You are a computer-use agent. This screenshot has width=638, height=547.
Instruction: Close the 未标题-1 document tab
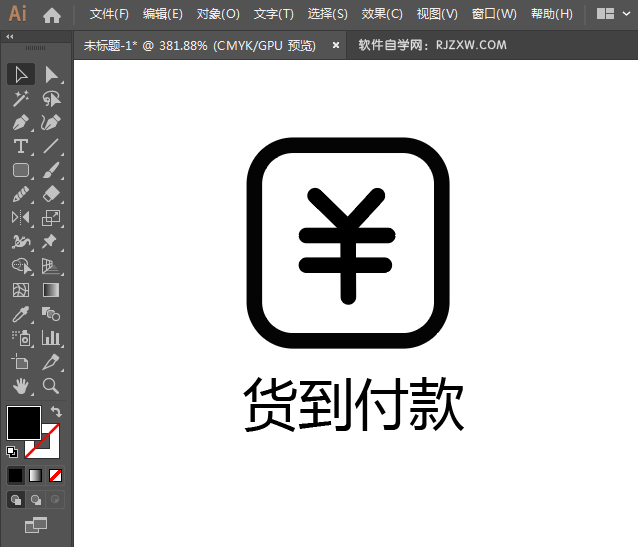(x=336, y=45)
